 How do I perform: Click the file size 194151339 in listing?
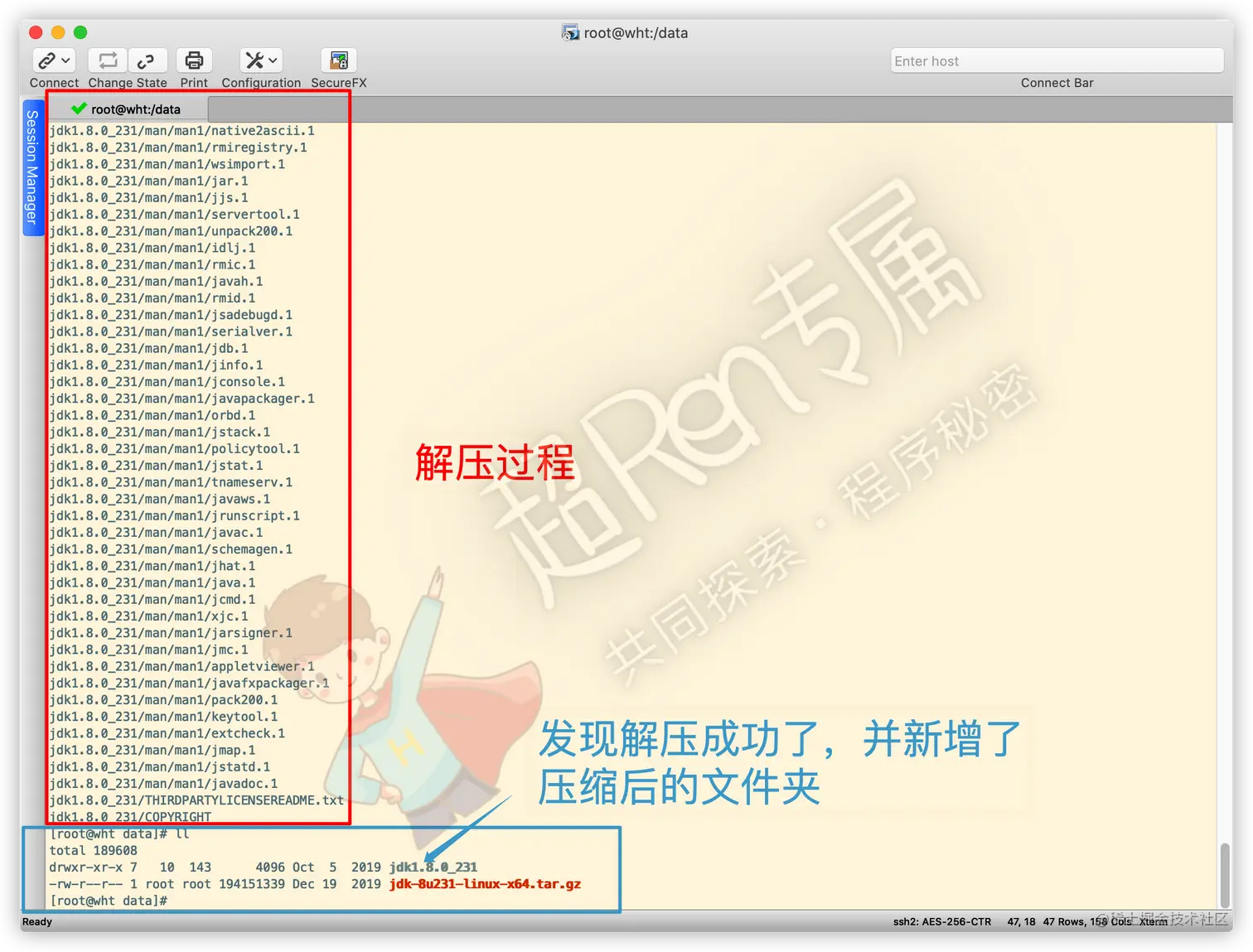click(x=252, y=884)
